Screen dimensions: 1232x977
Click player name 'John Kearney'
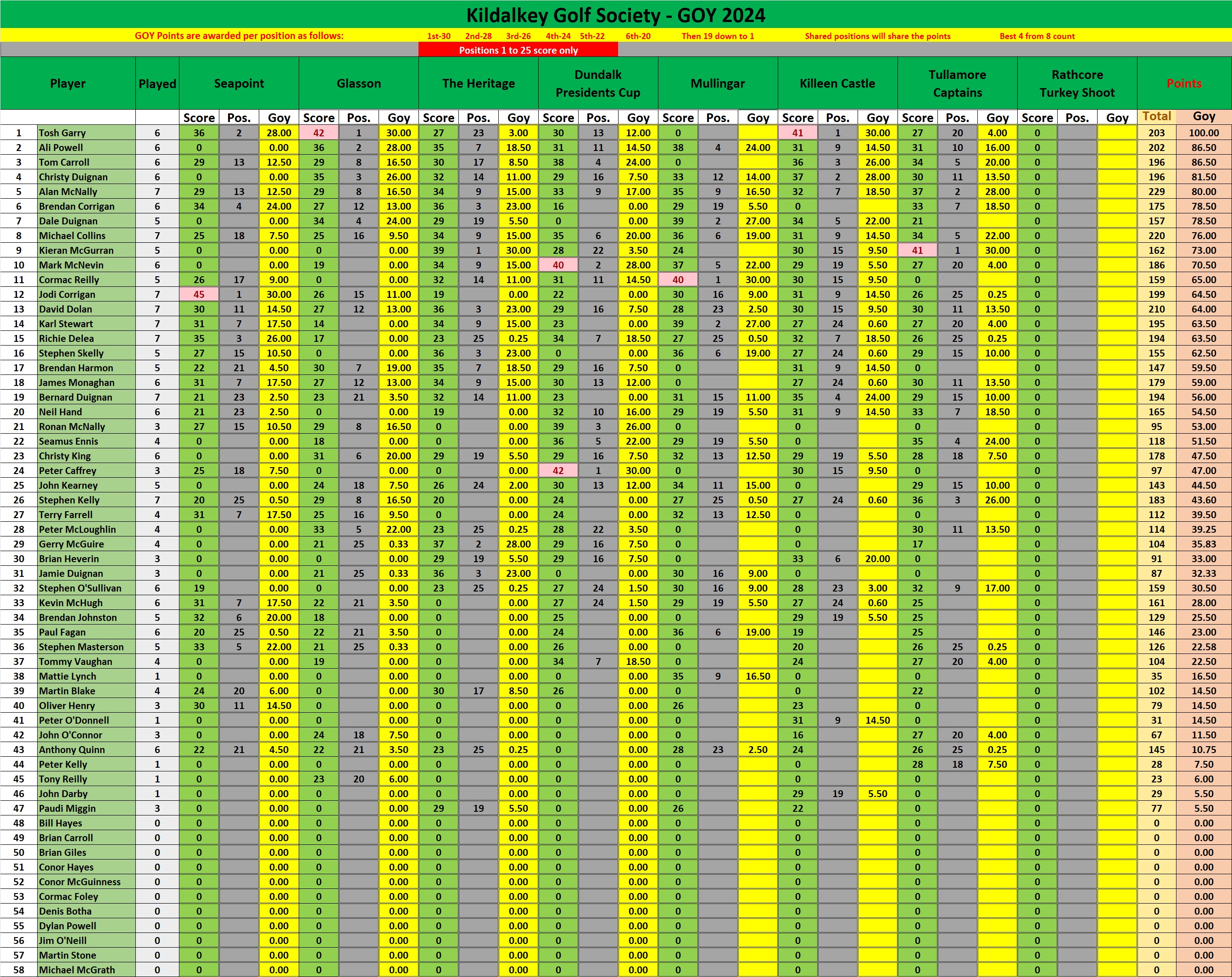[x=68, y=486]
